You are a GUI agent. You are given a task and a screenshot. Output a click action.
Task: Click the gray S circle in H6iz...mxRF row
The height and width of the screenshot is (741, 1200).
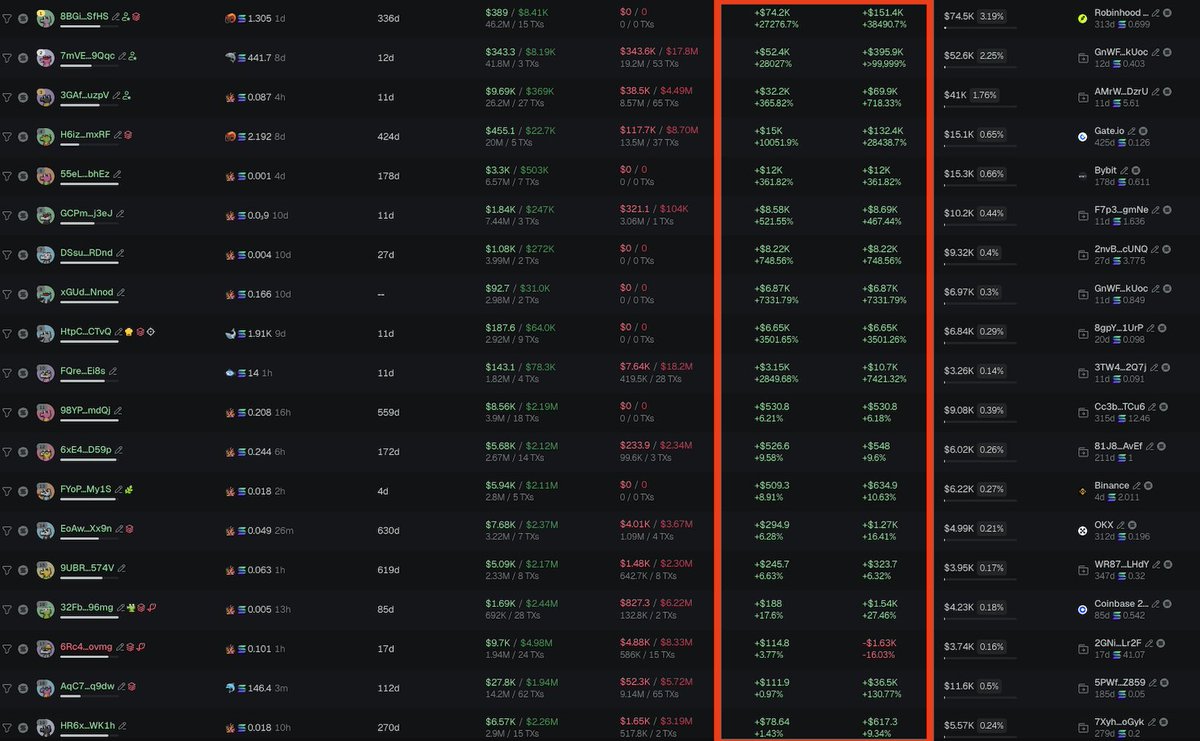pos(23,136)
